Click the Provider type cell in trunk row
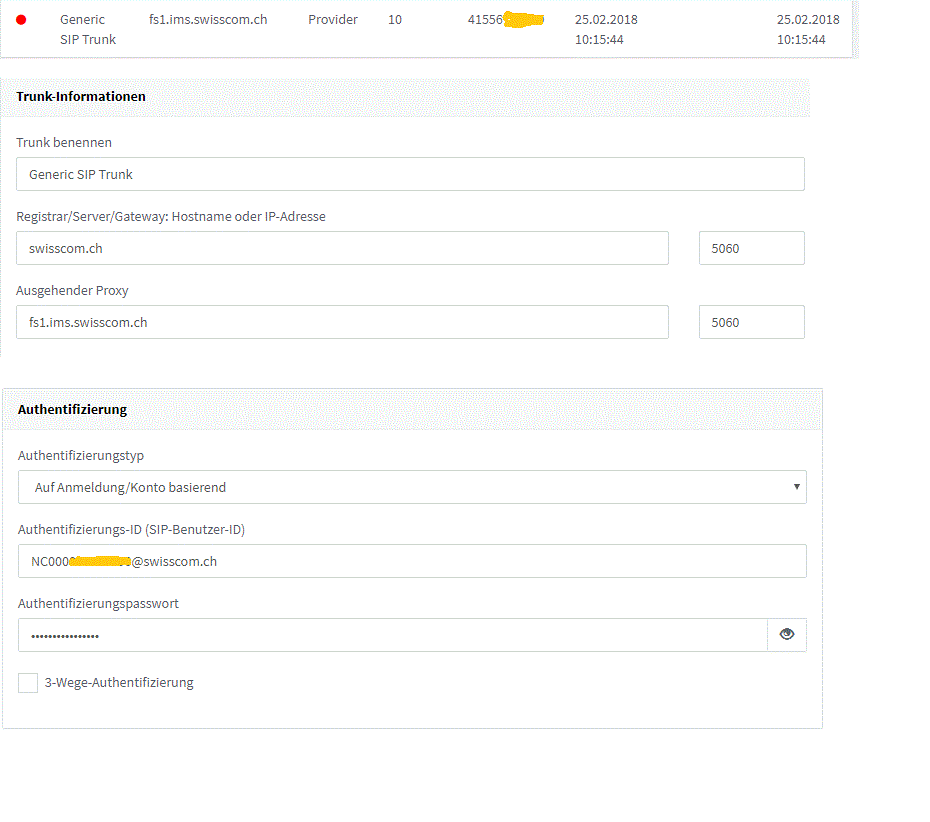Screen dimensions: 930x822 (x=333, y=20)
